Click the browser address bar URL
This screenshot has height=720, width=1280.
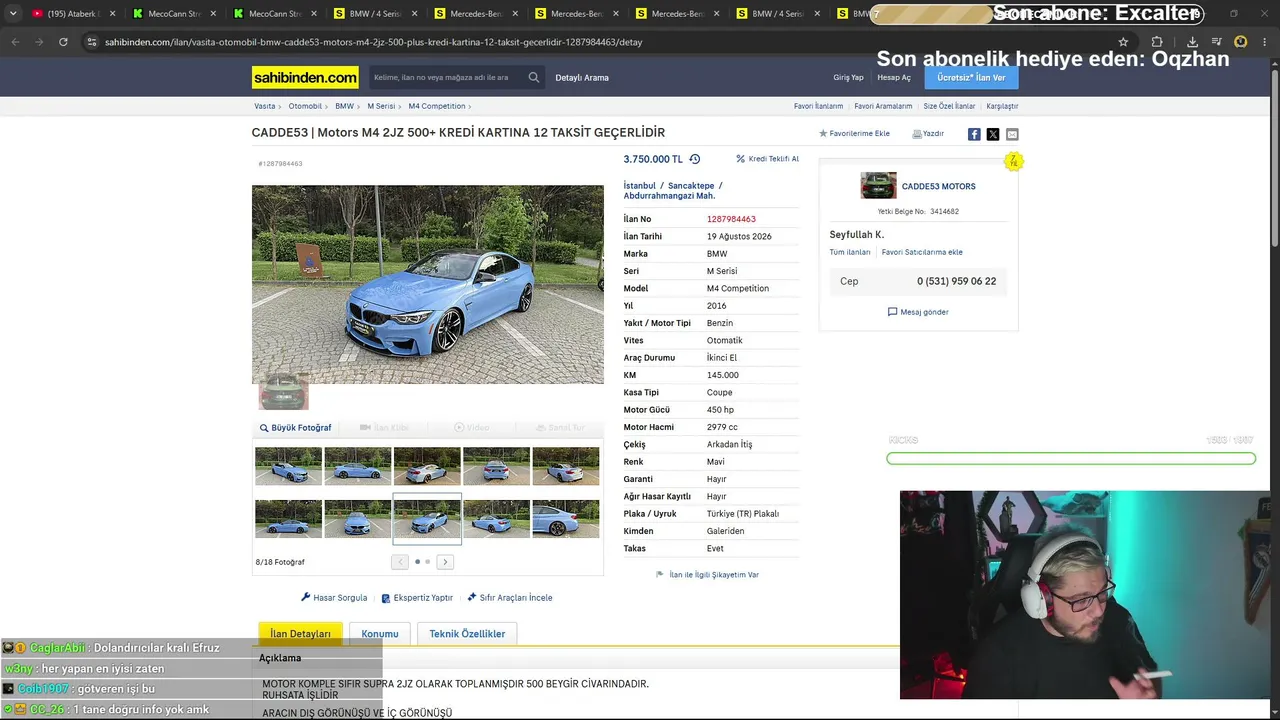(x=373, y=42)
